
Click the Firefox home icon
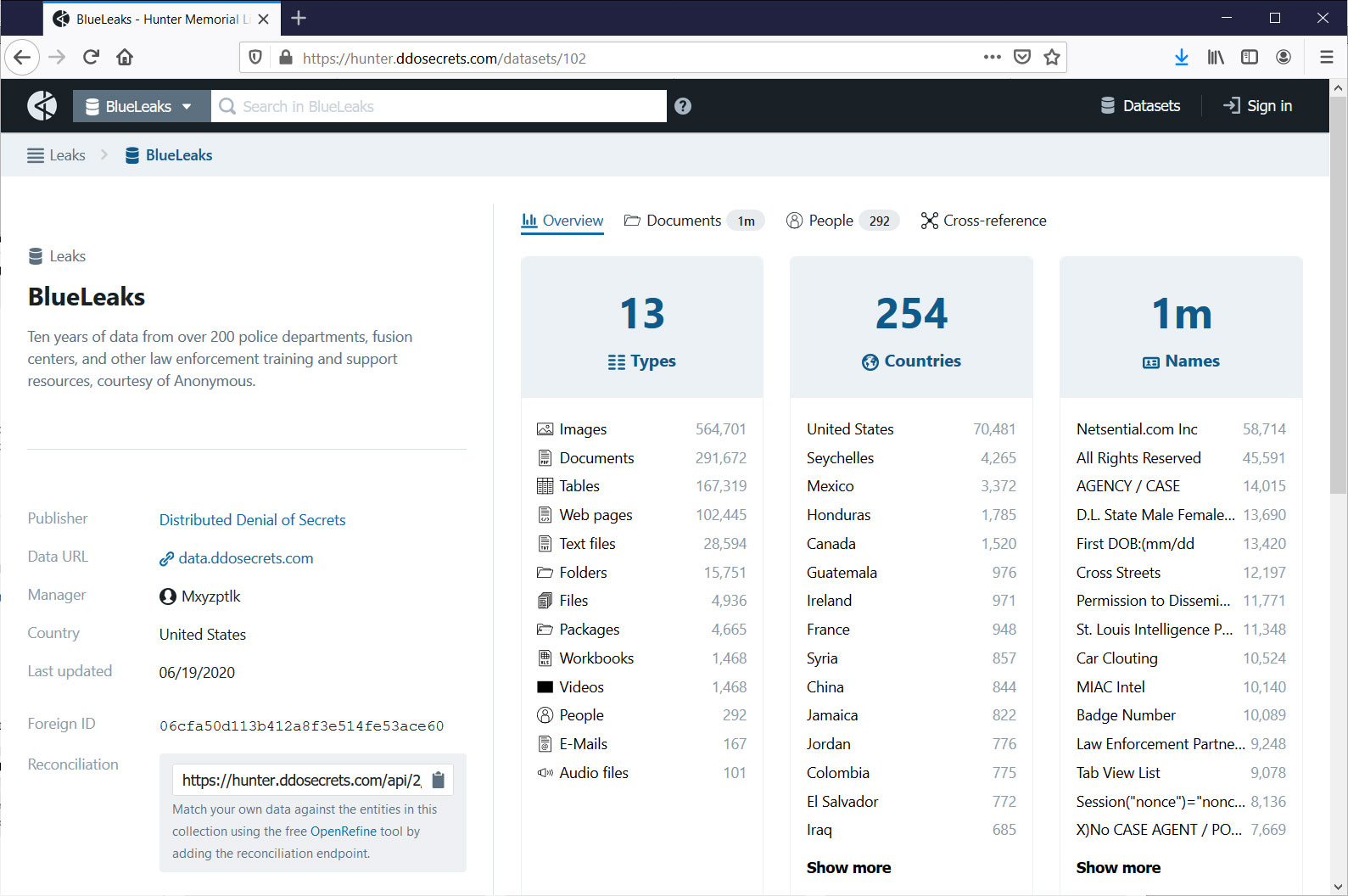(x=125, y=57)
